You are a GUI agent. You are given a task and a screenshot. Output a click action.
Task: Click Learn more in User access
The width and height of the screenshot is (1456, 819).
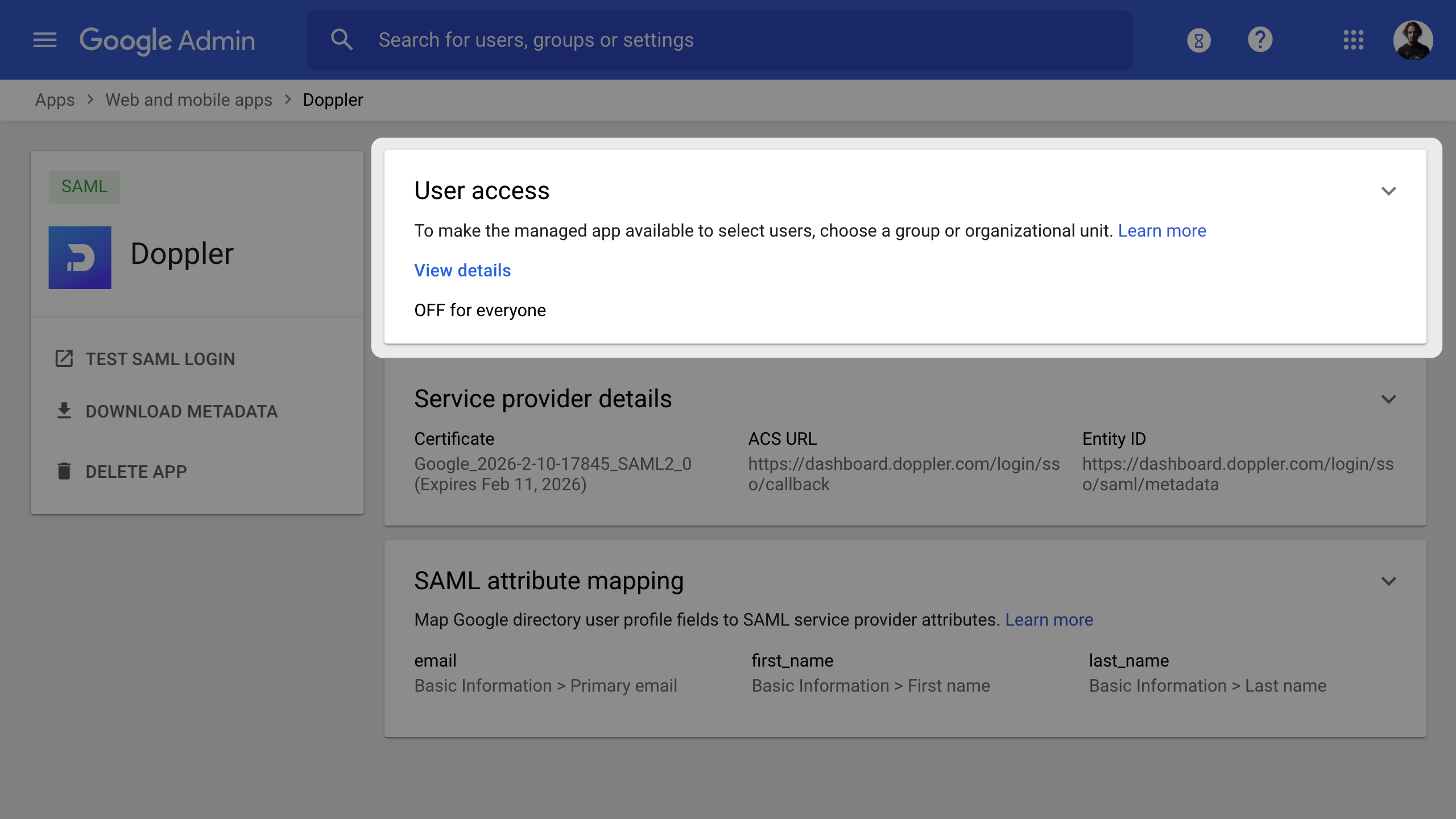[1161, 230]
